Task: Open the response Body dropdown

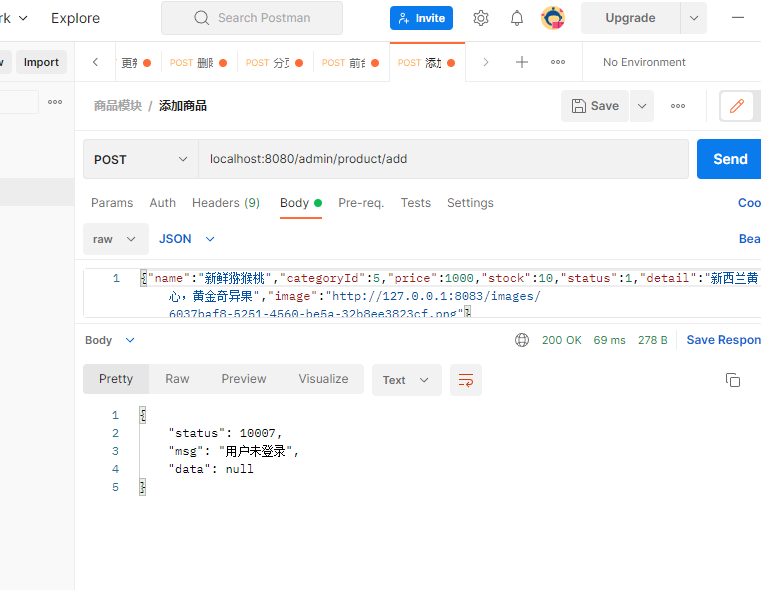Action: pos(110,340)
